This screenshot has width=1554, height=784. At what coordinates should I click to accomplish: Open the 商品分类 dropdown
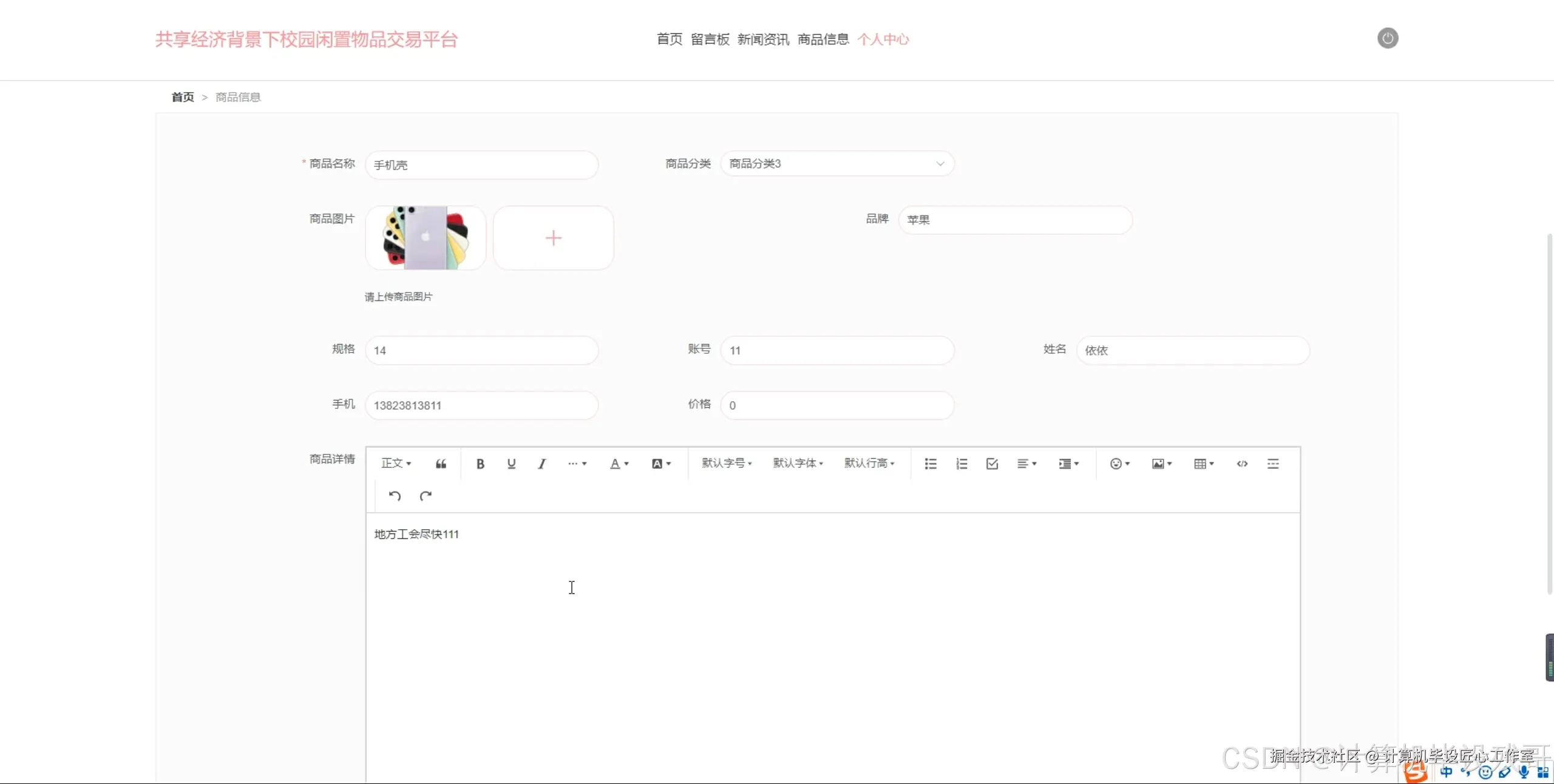coord(836,164)
